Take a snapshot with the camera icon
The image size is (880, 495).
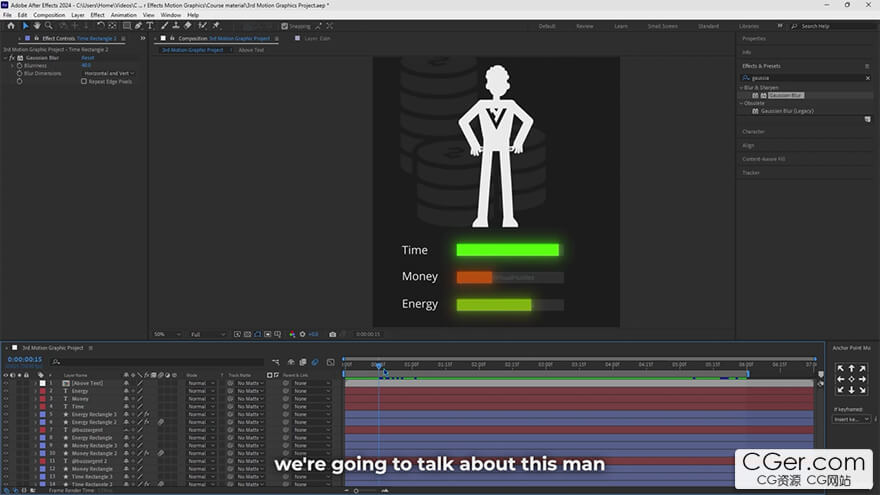coord(332,334)
